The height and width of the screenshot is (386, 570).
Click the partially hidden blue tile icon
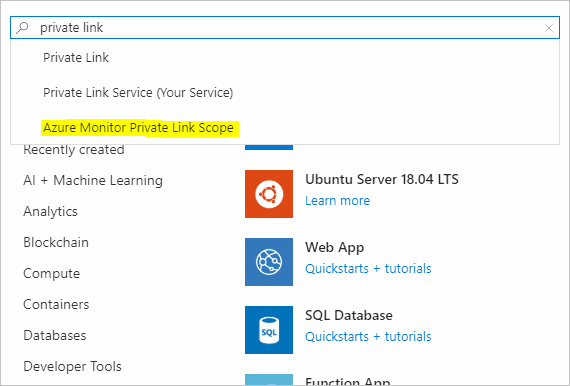click(269, 147)
